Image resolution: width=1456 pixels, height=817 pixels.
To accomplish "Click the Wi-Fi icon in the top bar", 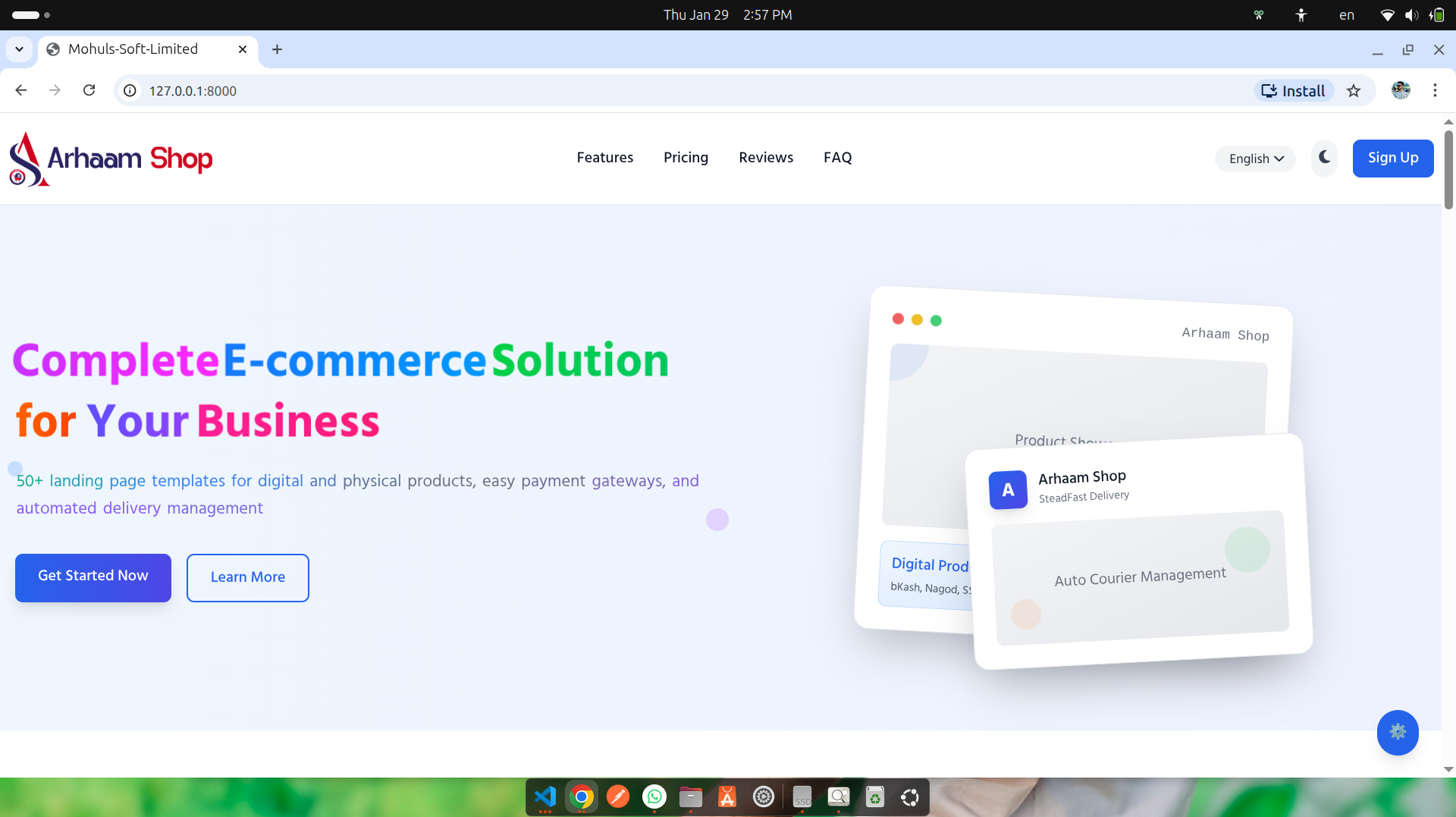I will tap(1387, 15).
